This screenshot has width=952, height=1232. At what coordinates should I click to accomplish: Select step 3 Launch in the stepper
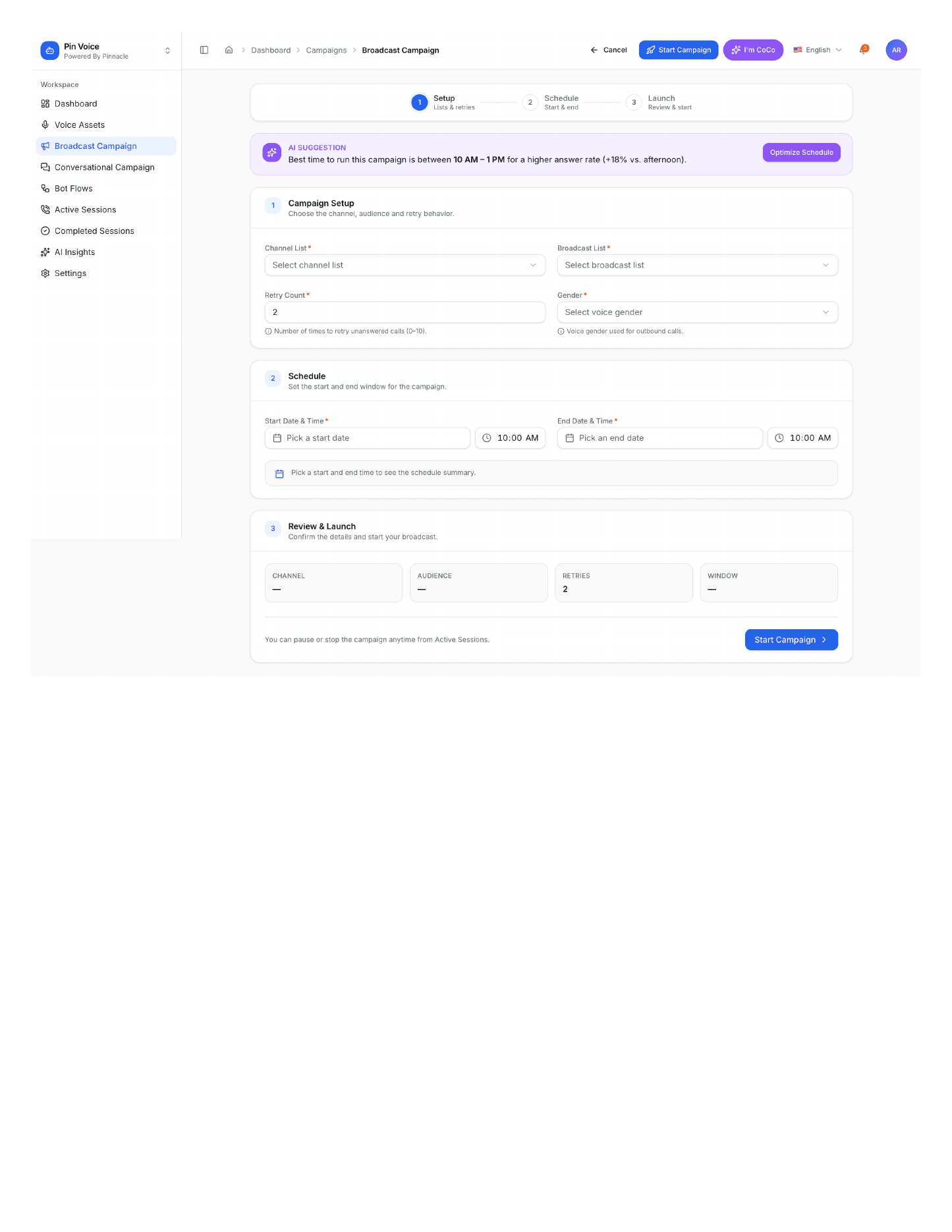659,102
